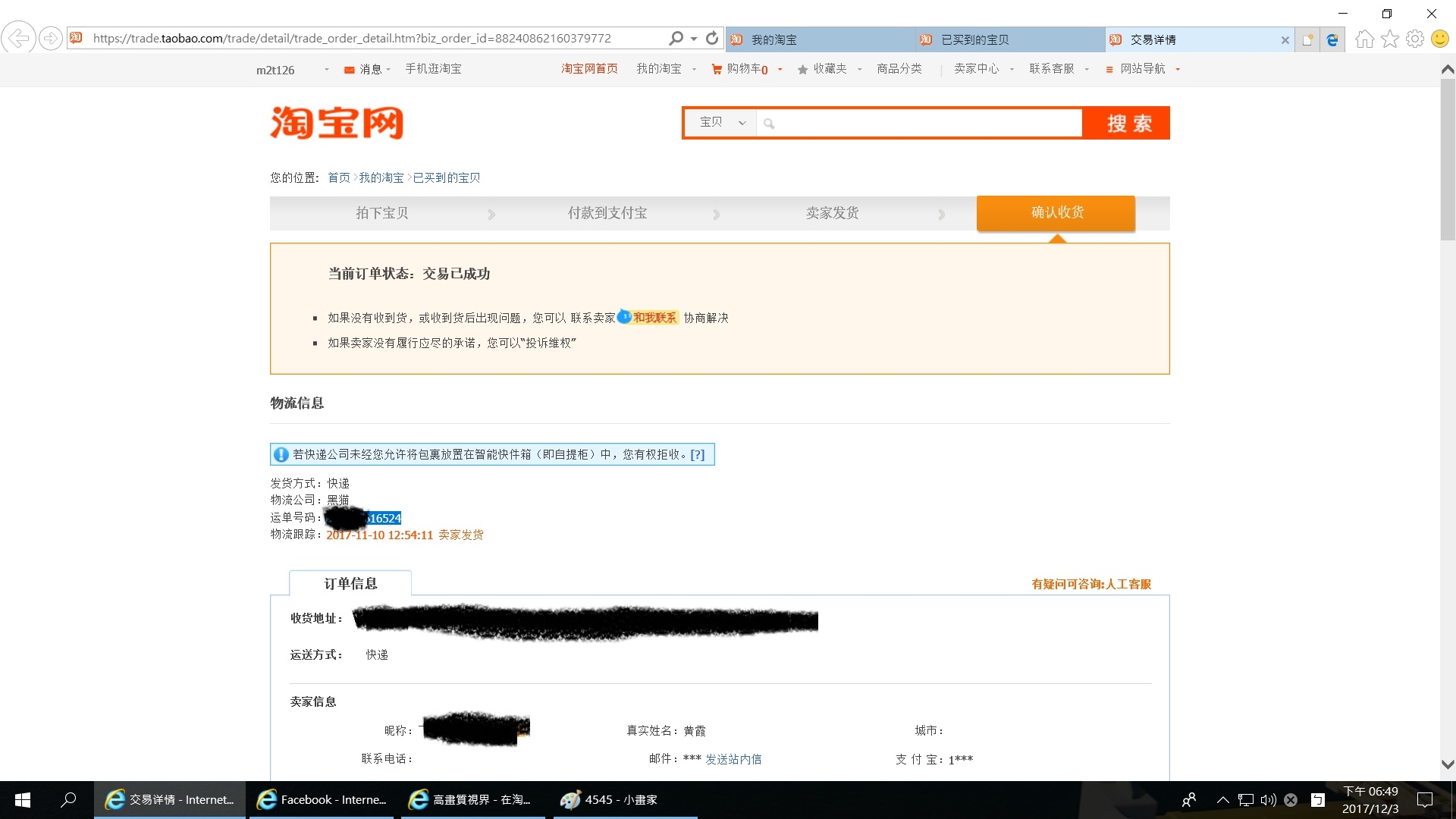This screenshot has width=1456, height=819.
Task: Click the smiley feedback icon
Action: [x=1439, y=39]
